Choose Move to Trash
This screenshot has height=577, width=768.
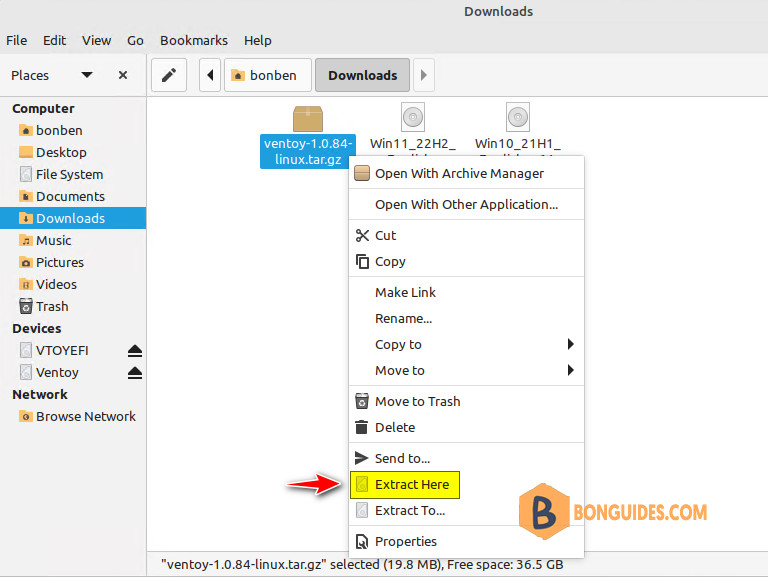(x=466, y=402)
